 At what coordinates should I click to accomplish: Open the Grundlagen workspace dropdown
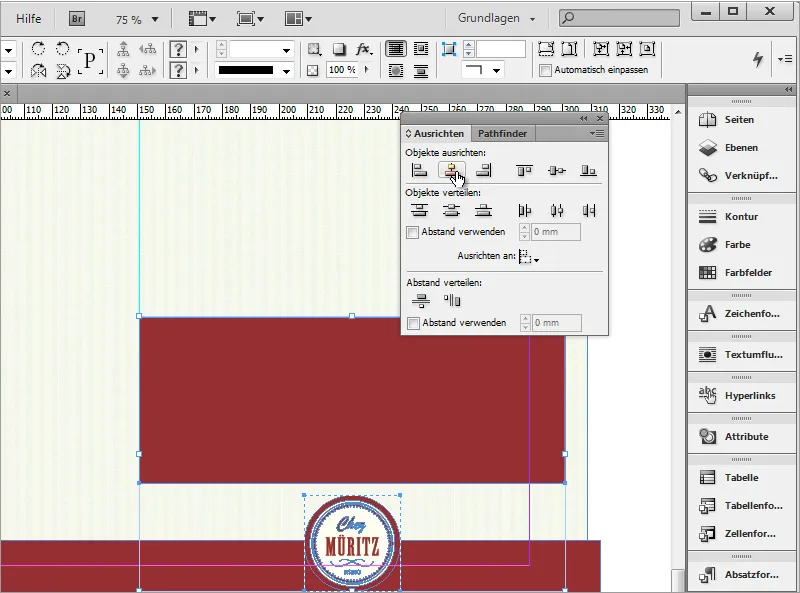point(496,18)
